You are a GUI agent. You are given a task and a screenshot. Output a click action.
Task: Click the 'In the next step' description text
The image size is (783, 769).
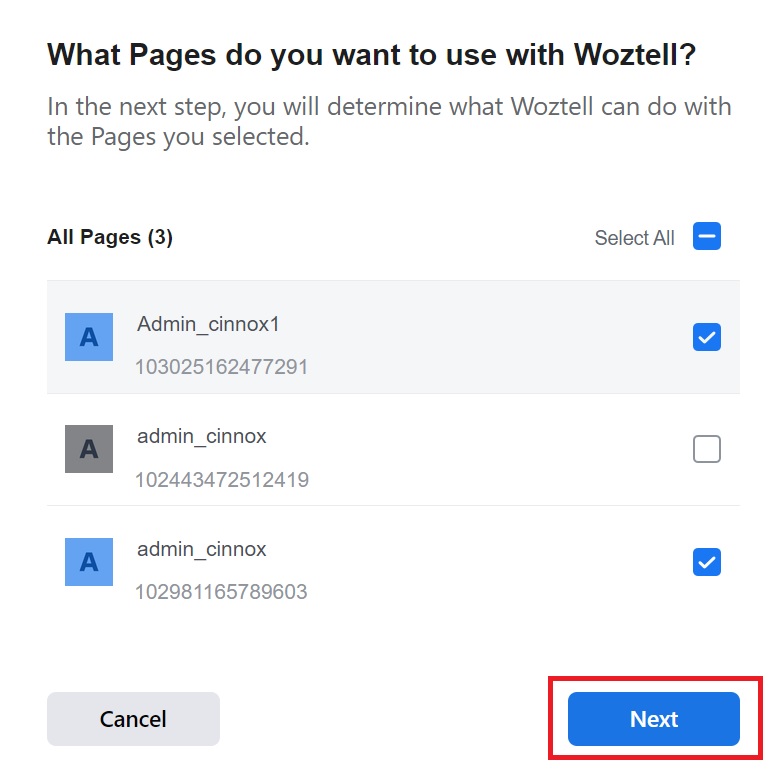(389, 106)
